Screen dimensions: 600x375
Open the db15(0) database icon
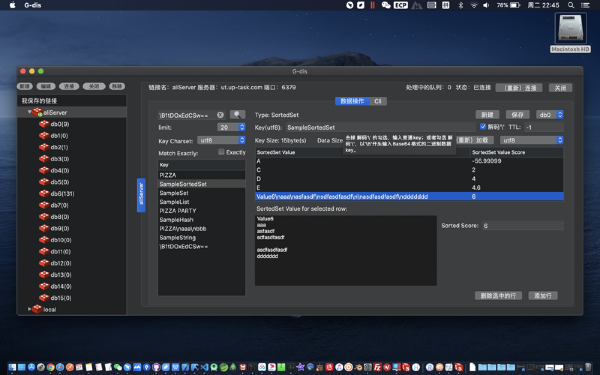point(44,298)
